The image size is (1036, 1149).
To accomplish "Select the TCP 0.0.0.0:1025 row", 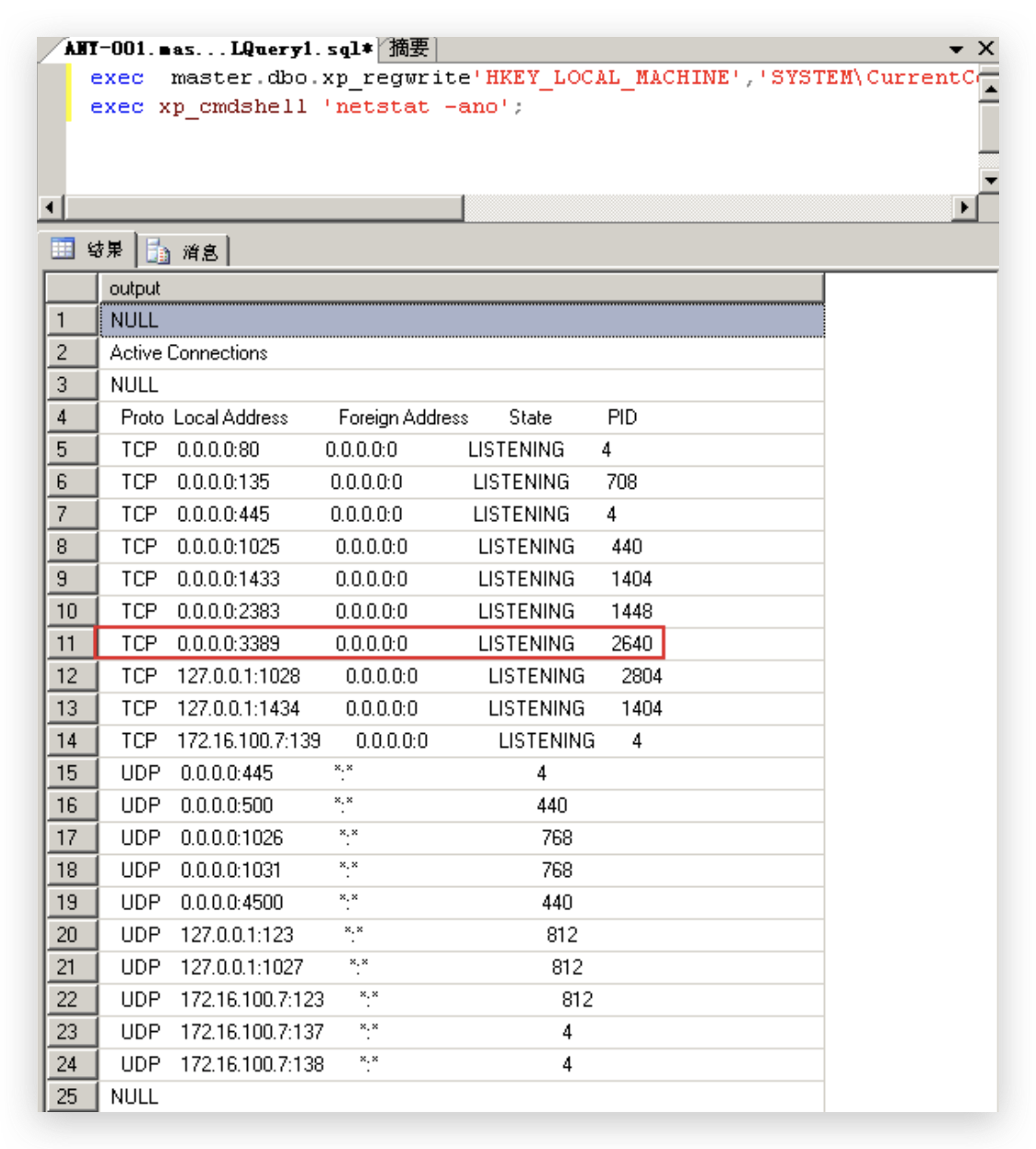I will pyautogui.click(x=462, y=547).
